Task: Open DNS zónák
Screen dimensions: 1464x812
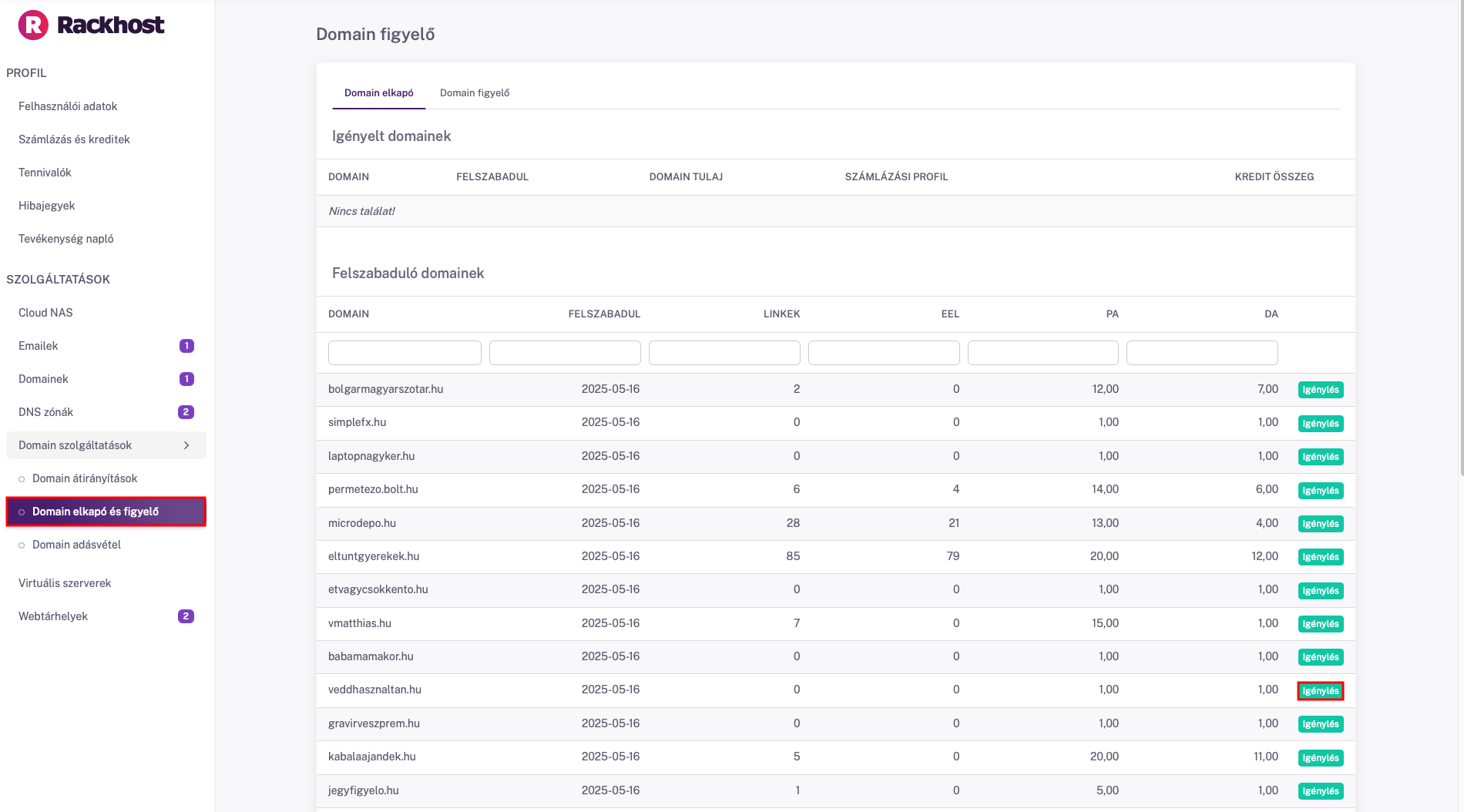Action: click(x=45, y=412)
